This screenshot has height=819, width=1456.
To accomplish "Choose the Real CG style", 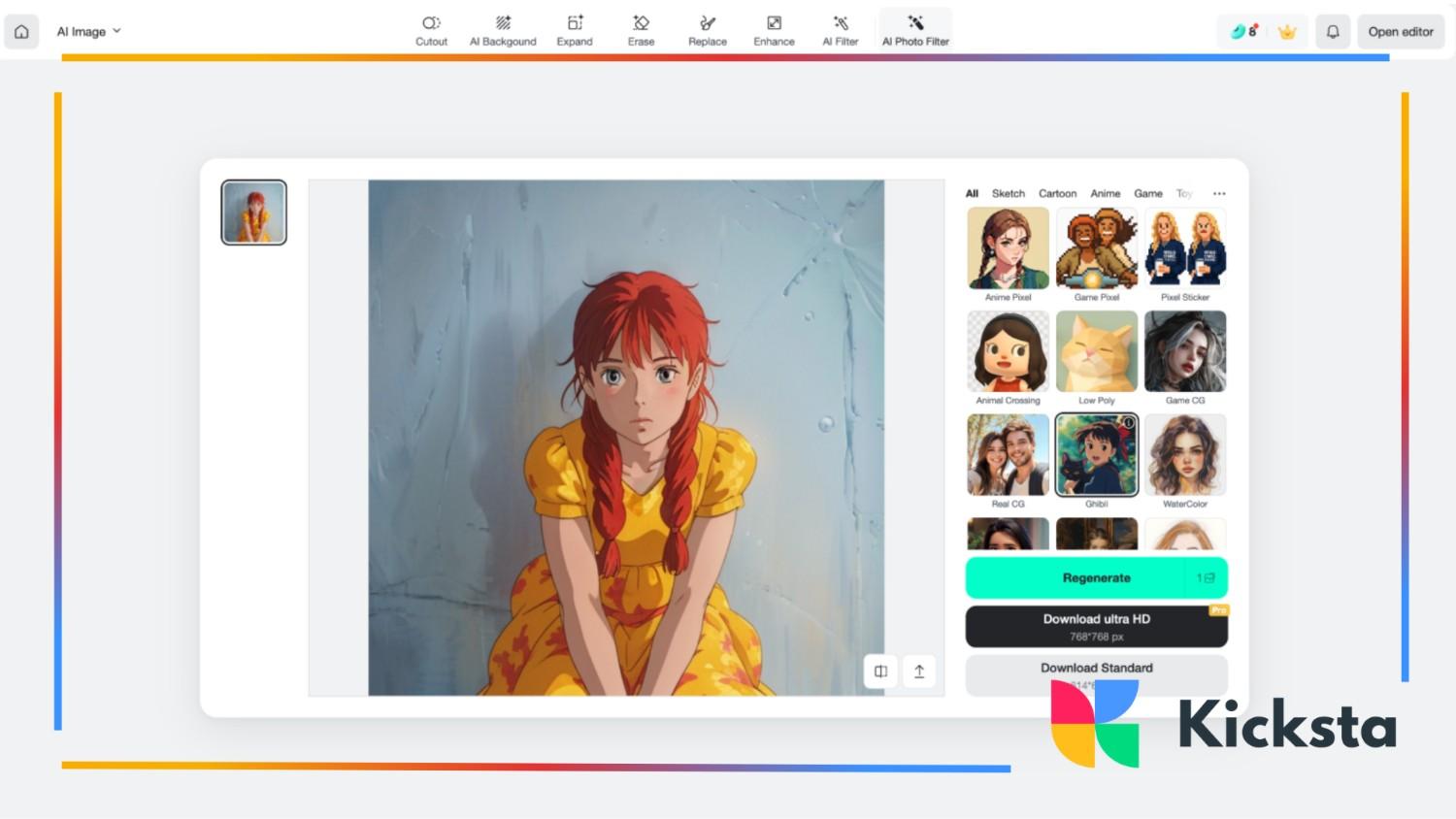I will click(1008, 461).
